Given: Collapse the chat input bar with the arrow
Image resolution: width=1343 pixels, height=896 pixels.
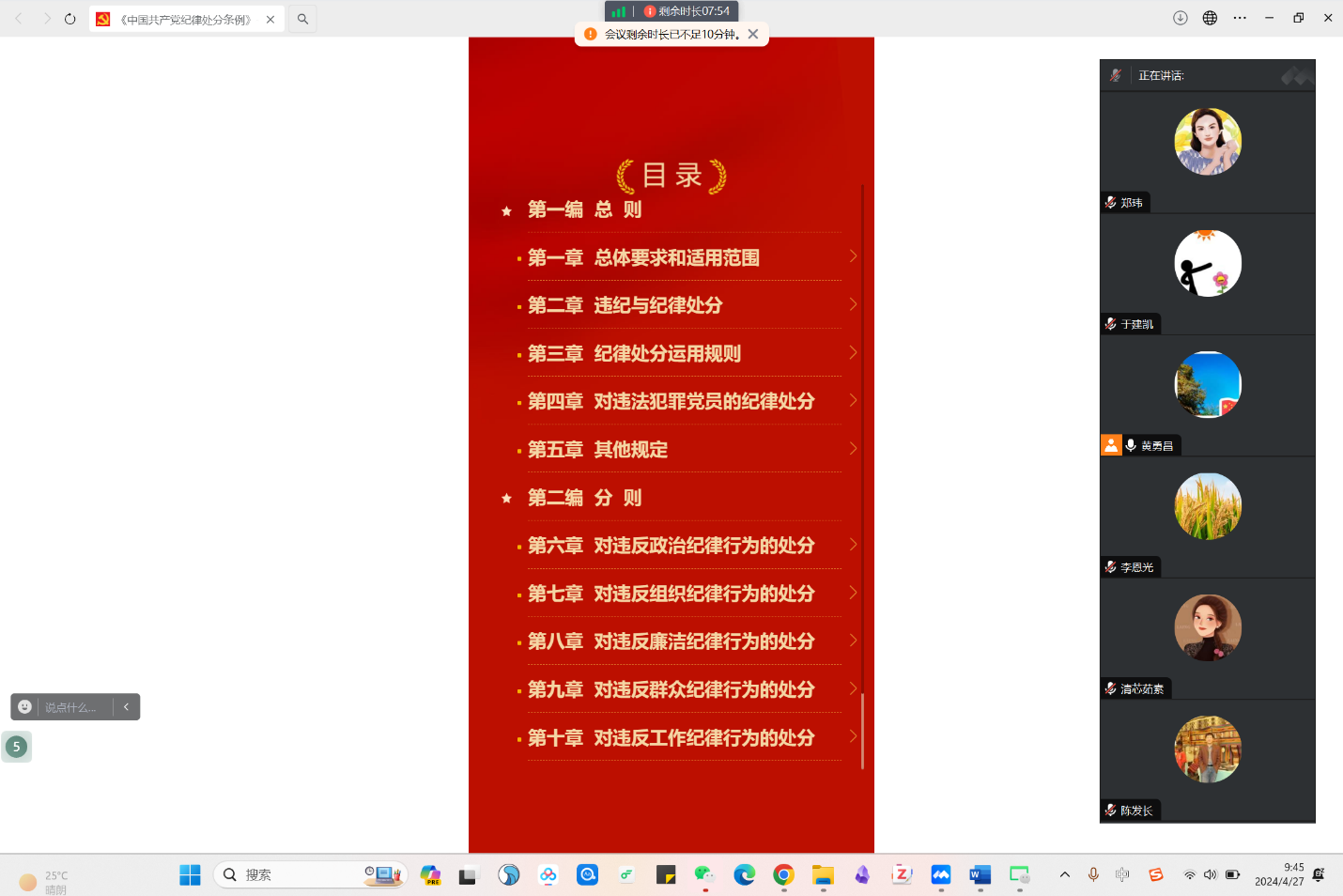Looking at the screenshot, I should (127, 707).
